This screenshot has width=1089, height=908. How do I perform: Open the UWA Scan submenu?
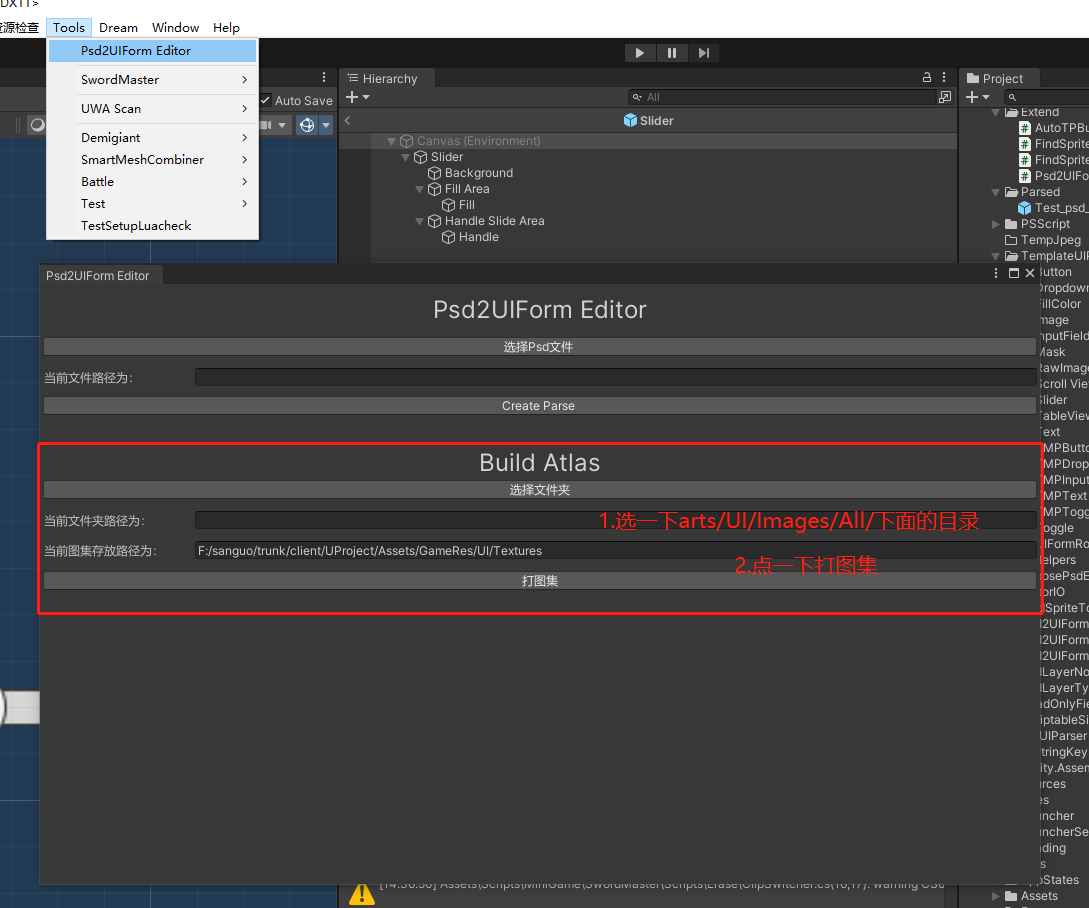[x=152, y=109]
